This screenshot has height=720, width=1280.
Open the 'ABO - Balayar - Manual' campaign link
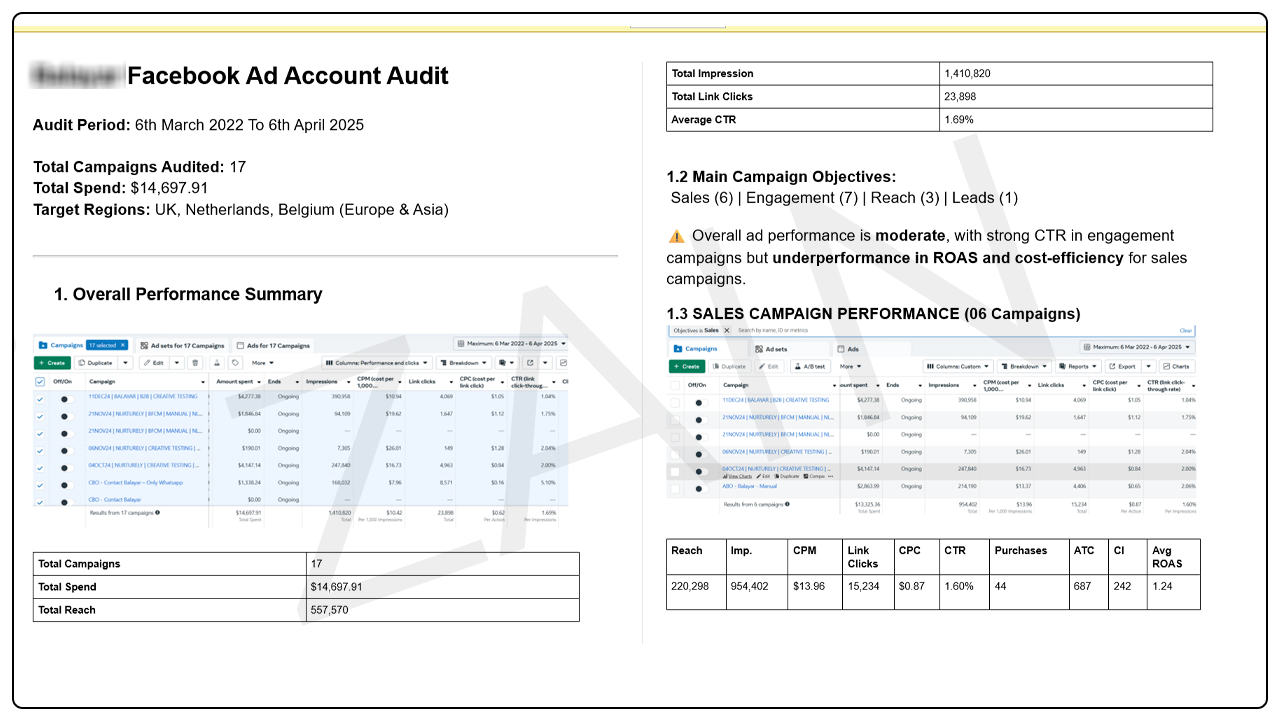point(749,486)
